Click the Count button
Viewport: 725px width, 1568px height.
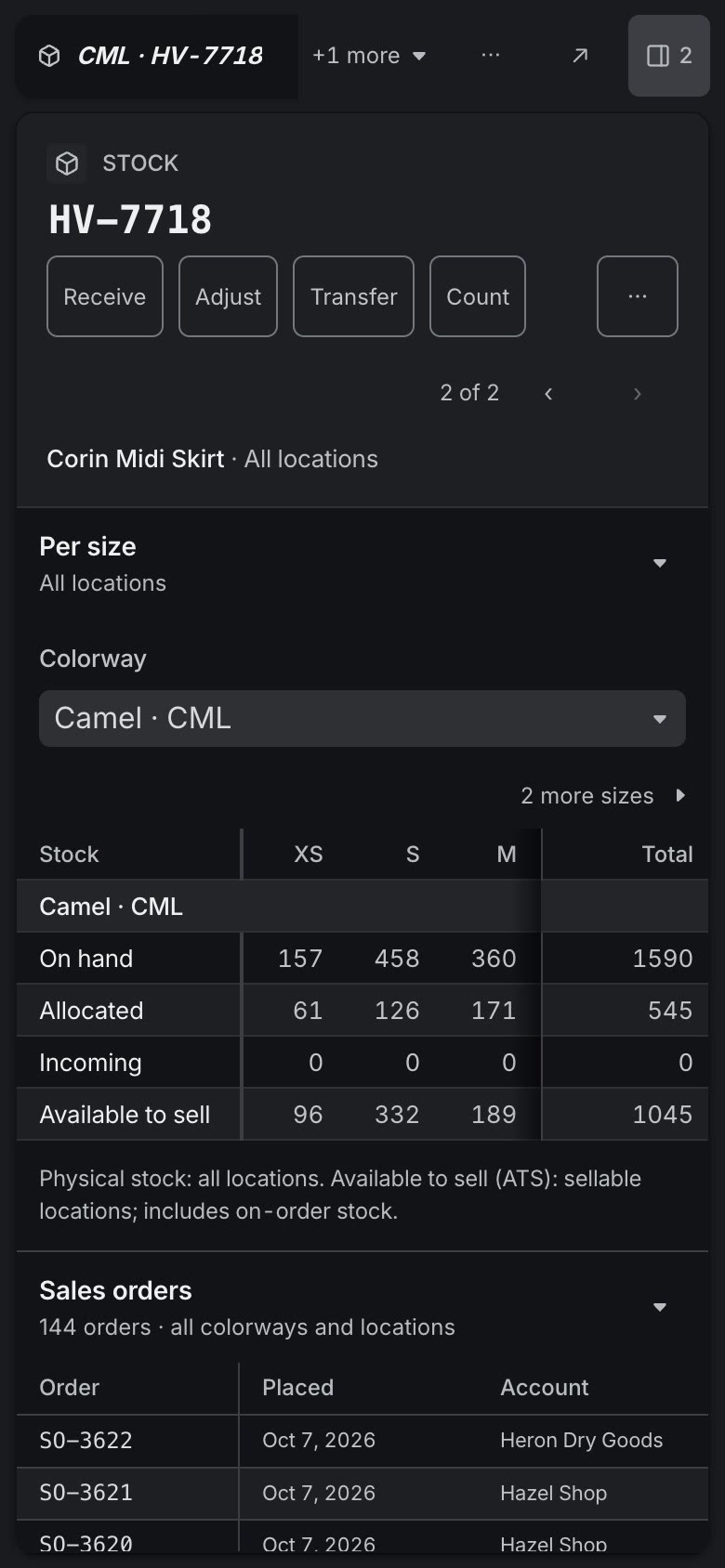(478, 296)
